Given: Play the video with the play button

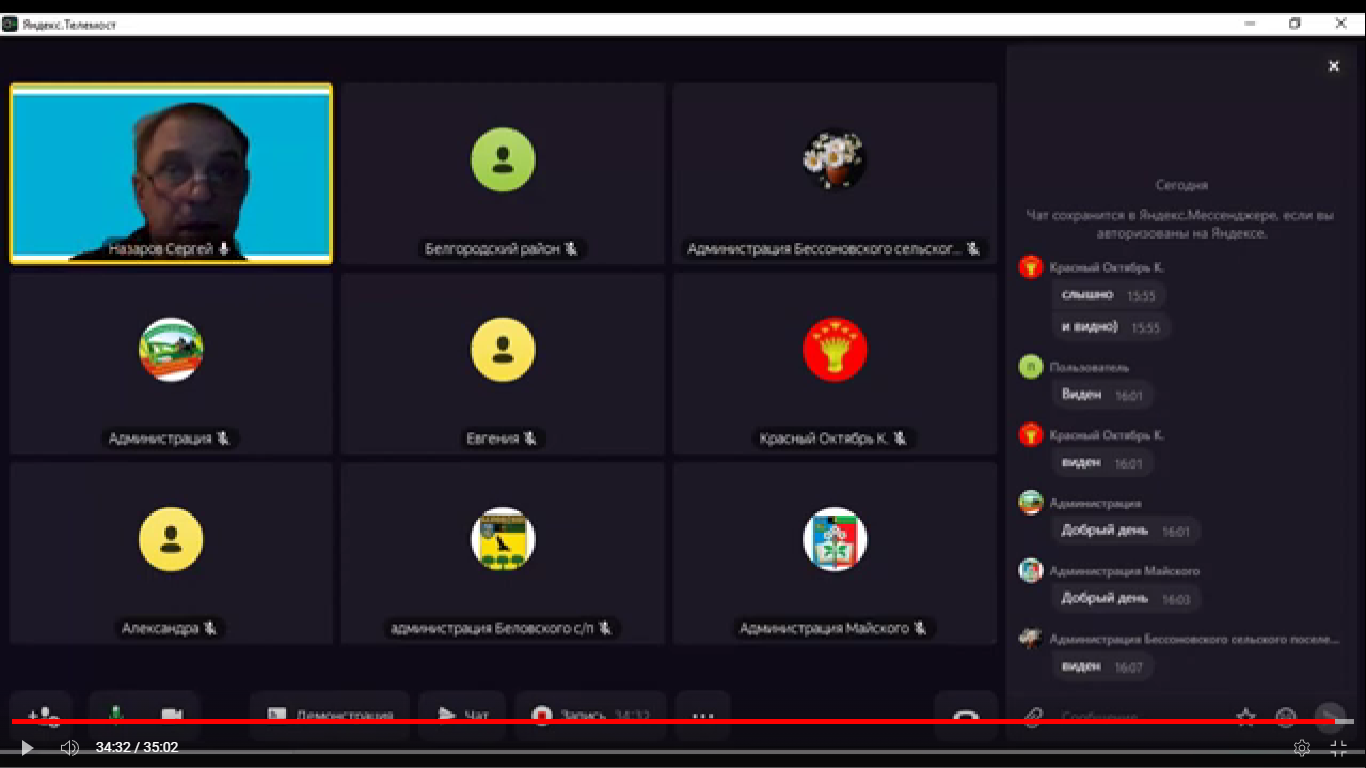Looking at the screenshot, I should pyautogui.click(x=27, y=748).
